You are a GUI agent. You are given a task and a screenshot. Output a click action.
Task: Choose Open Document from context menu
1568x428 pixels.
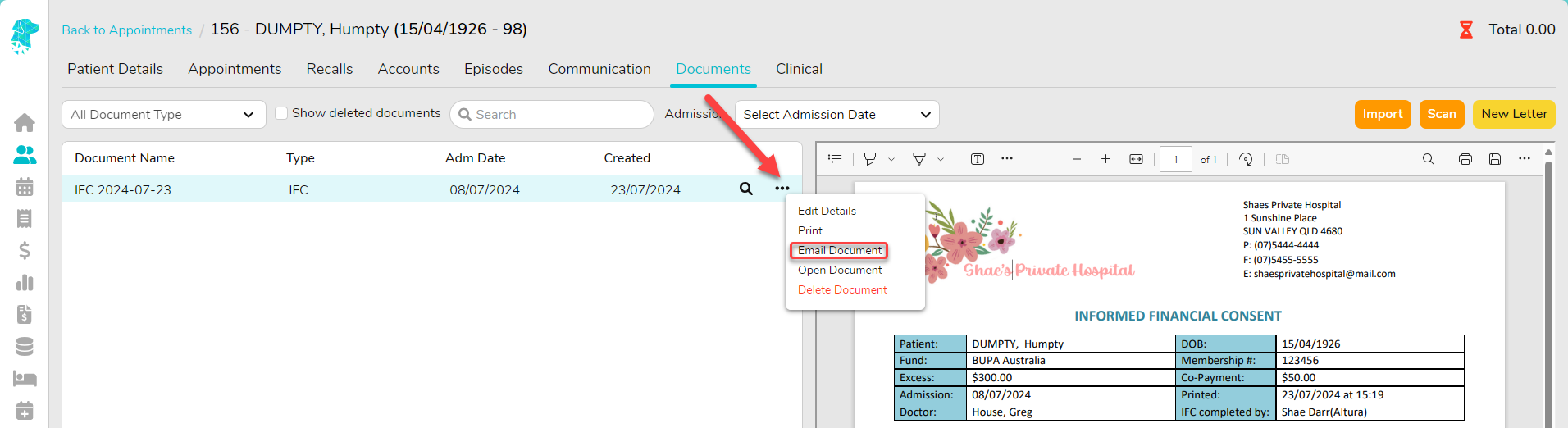tap(840, 270)
